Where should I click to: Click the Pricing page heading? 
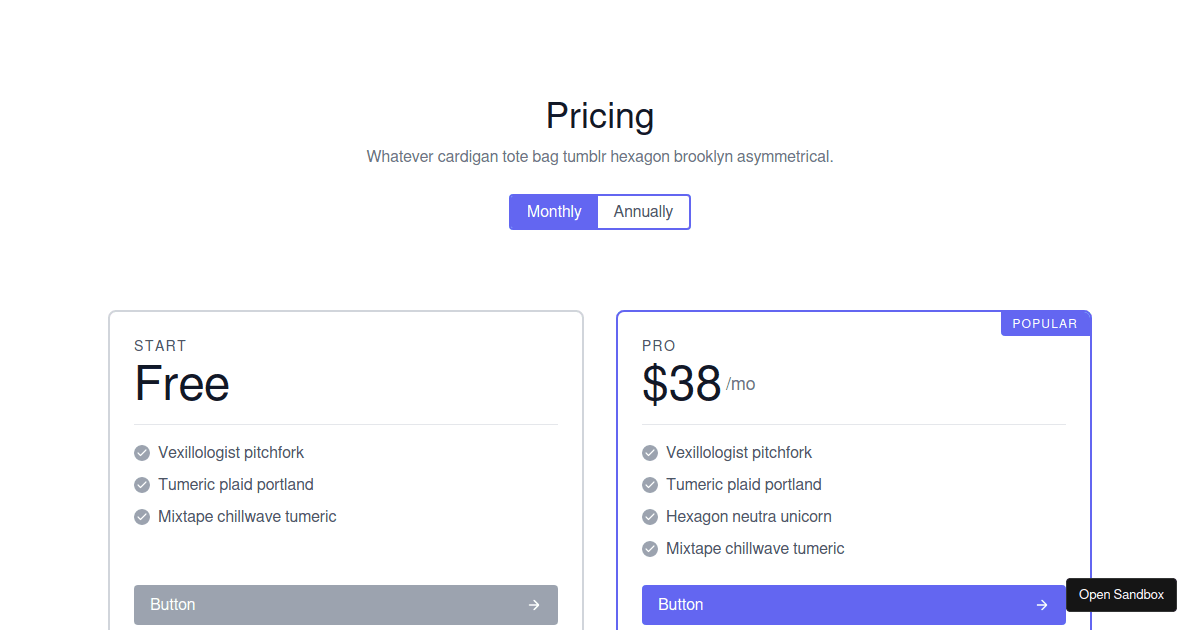pos(599,116)
